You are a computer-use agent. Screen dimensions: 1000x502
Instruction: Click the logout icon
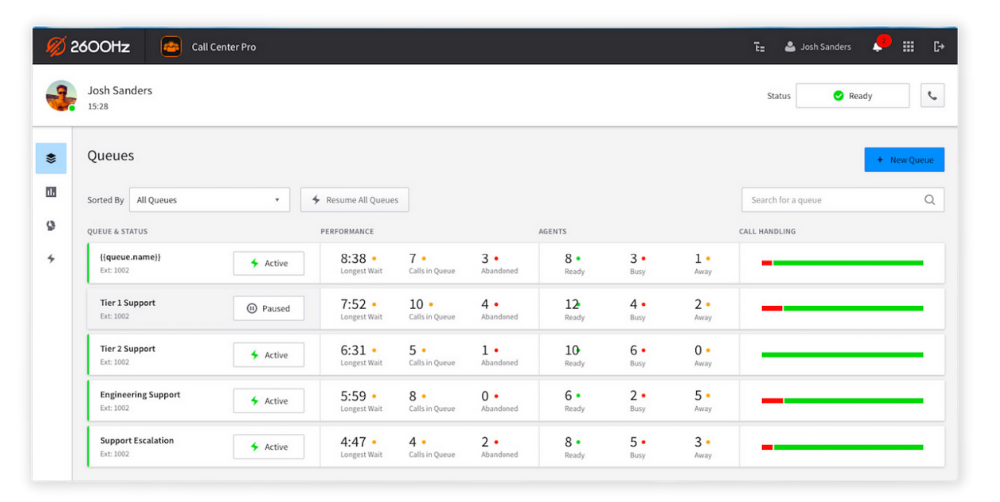point(939,47)
